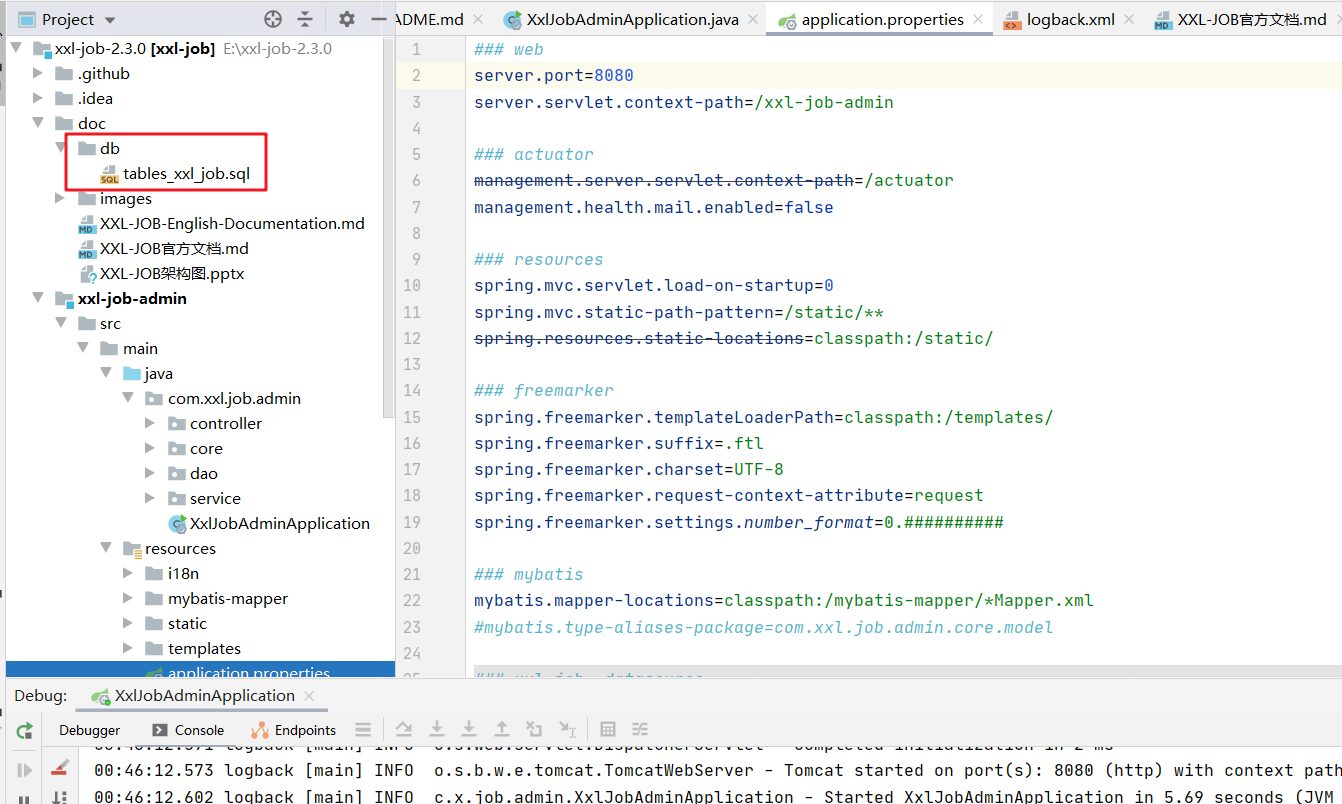
Task: Switch to the Endpoints tab
Action: 294,730
